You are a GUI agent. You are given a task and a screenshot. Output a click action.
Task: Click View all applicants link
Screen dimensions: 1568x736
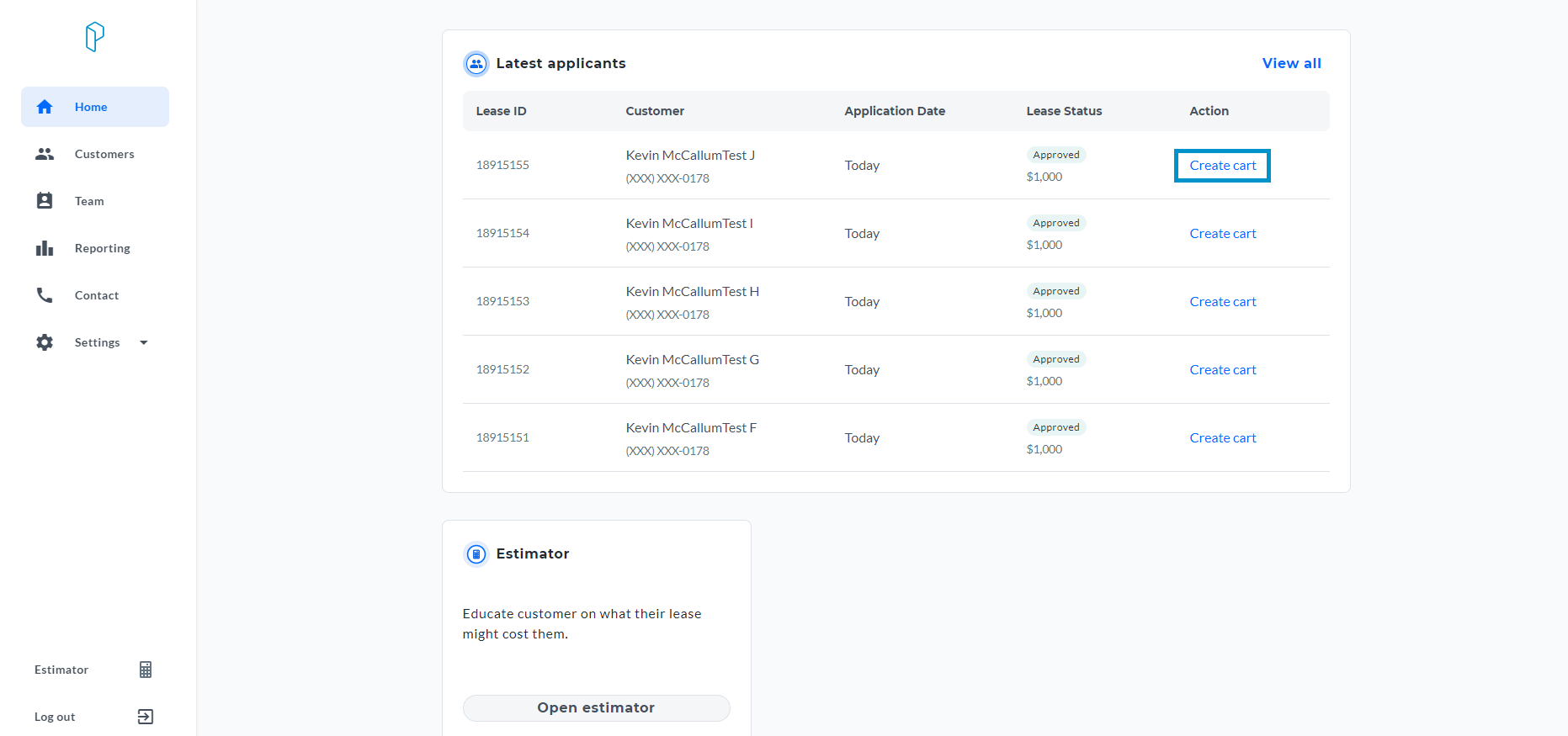[x=1292, y=63]
